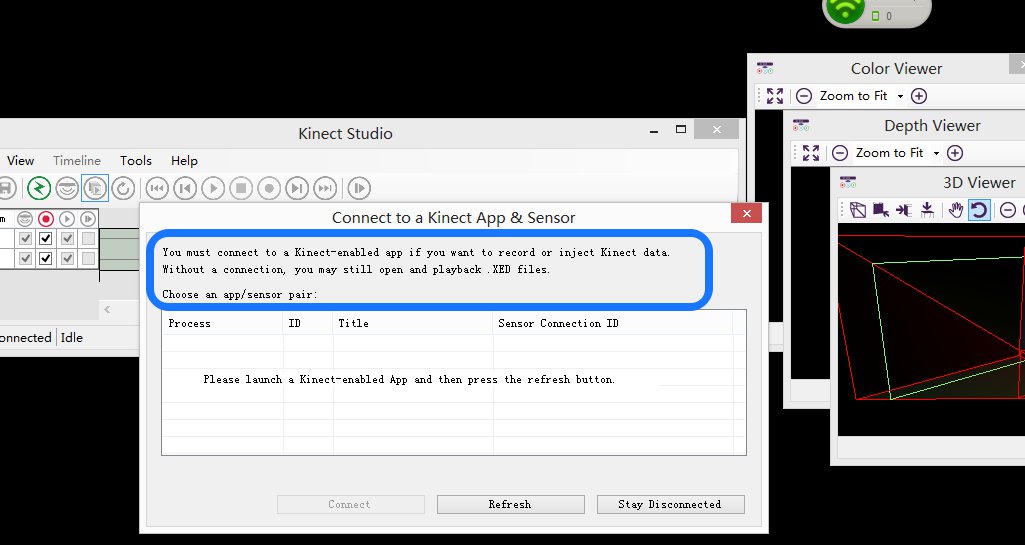This screenshot has height=545, width=1025.
Task: Click the Kinect window icon of Color Viewer
Action: [765, 68]
